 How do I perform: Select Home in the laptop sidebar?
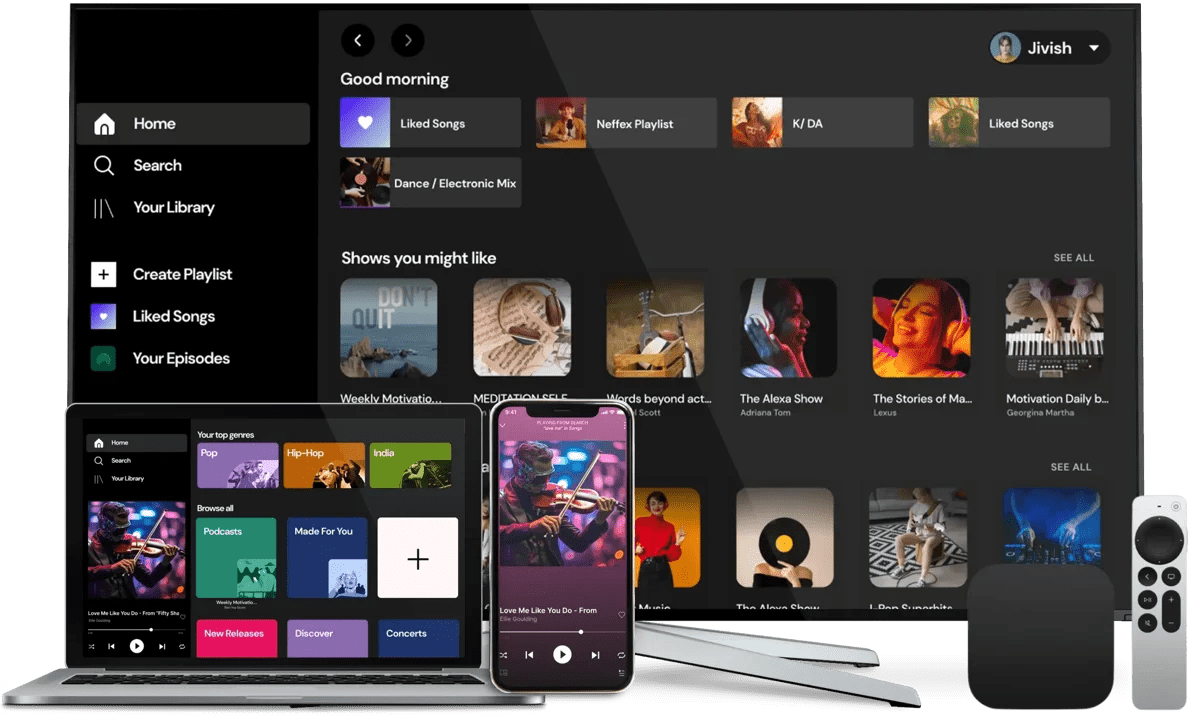137,443
